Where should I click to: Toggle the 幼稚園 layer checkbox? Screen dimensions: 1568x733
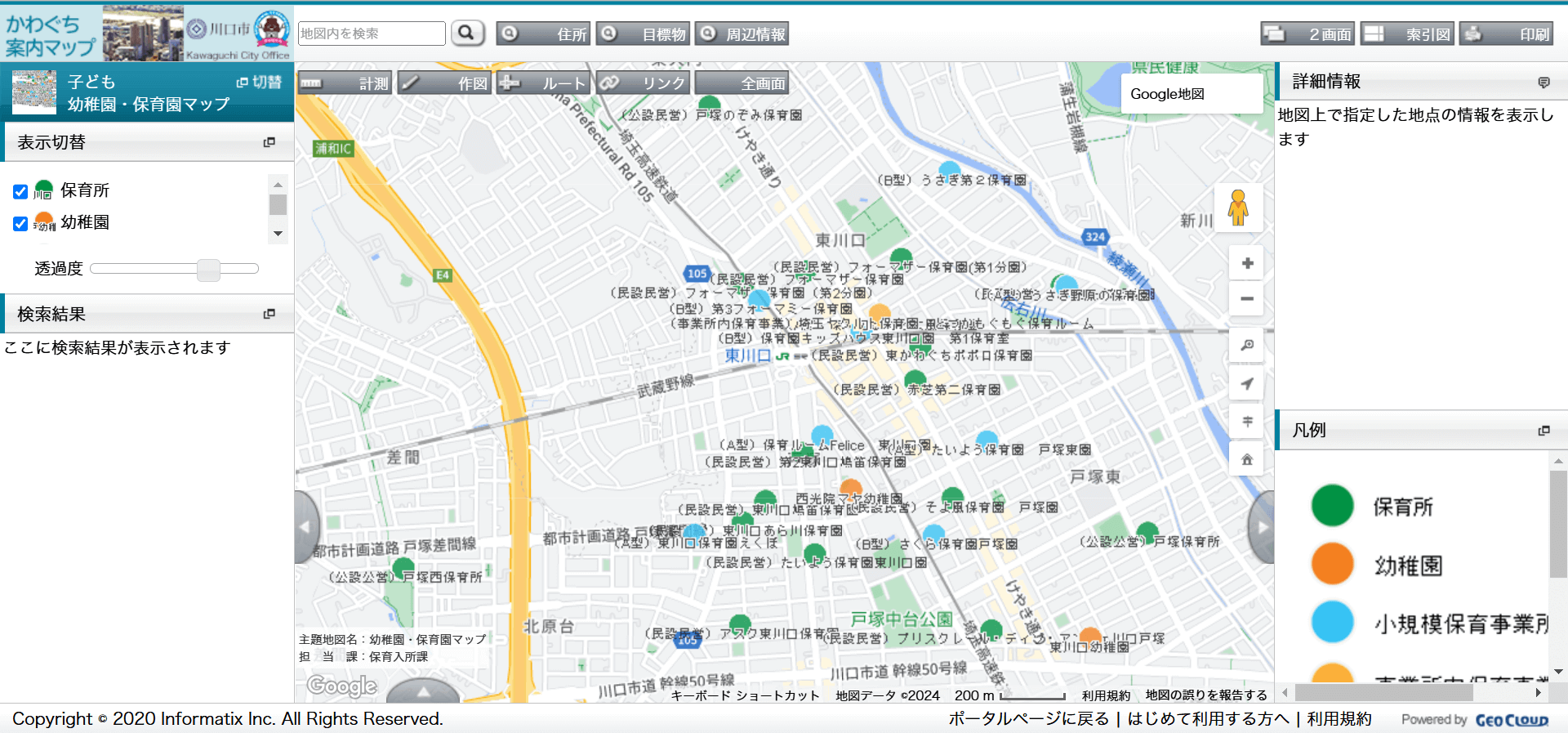click(20, 223)
